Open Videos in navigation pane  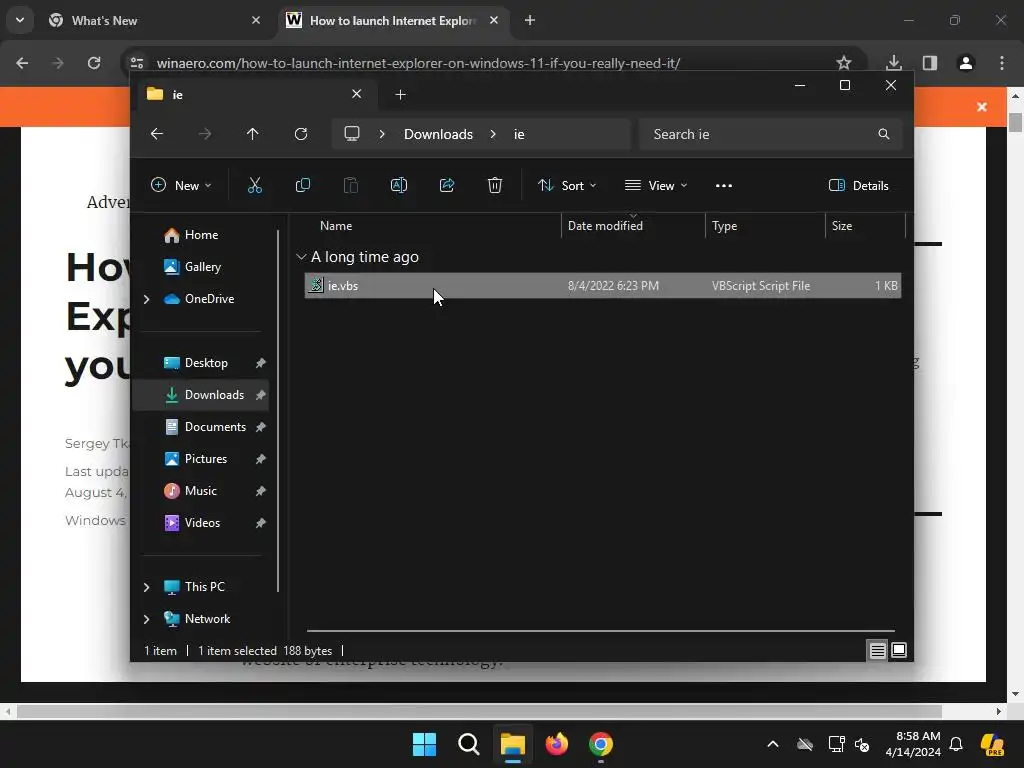pyautogui.click(x=201, y=523)
